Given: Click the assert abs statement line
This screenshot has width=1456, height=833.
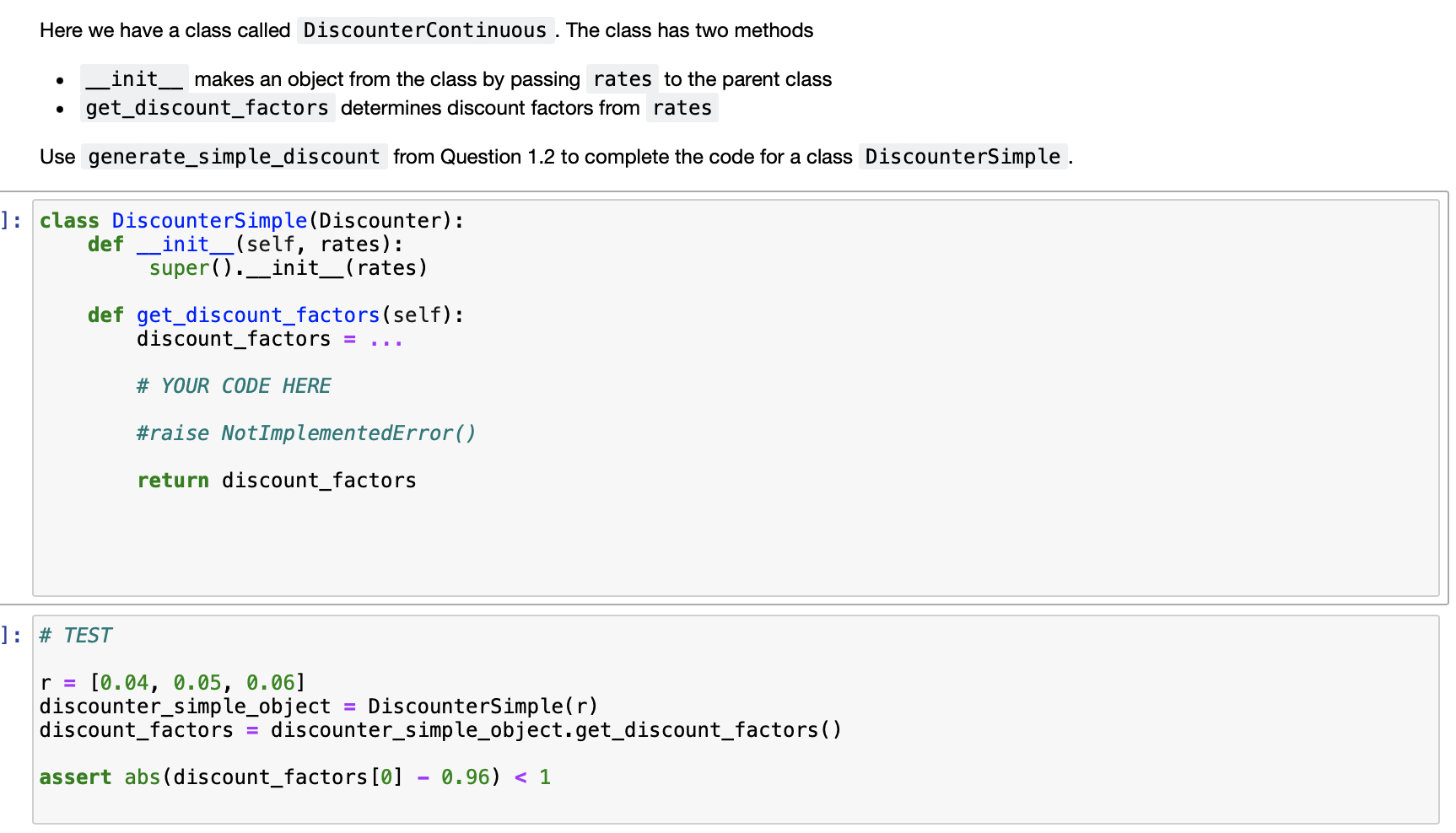Looking at the screenshot, I should [295, 777].
